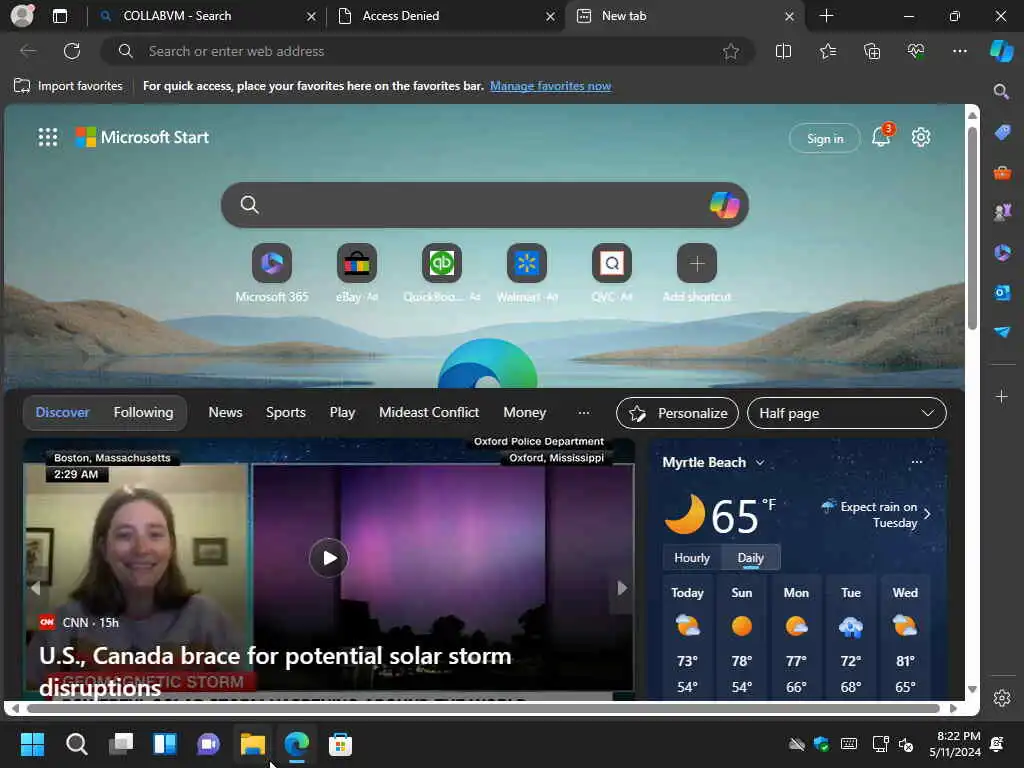Open Edge Settings and more menu
The height and width of the screenshot is (768, 1024).
959,51
